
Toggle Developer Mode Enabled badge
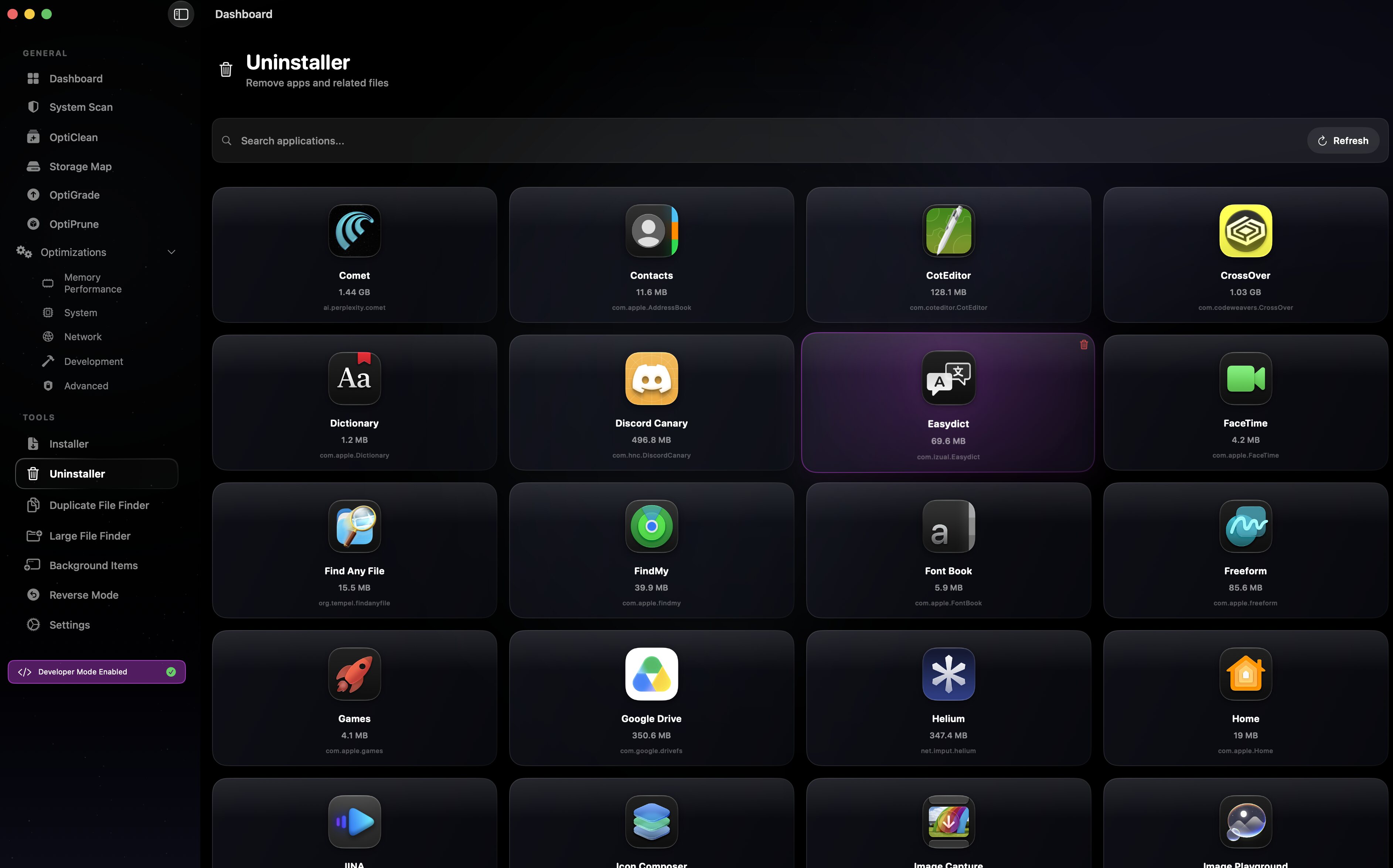point(96,671)
